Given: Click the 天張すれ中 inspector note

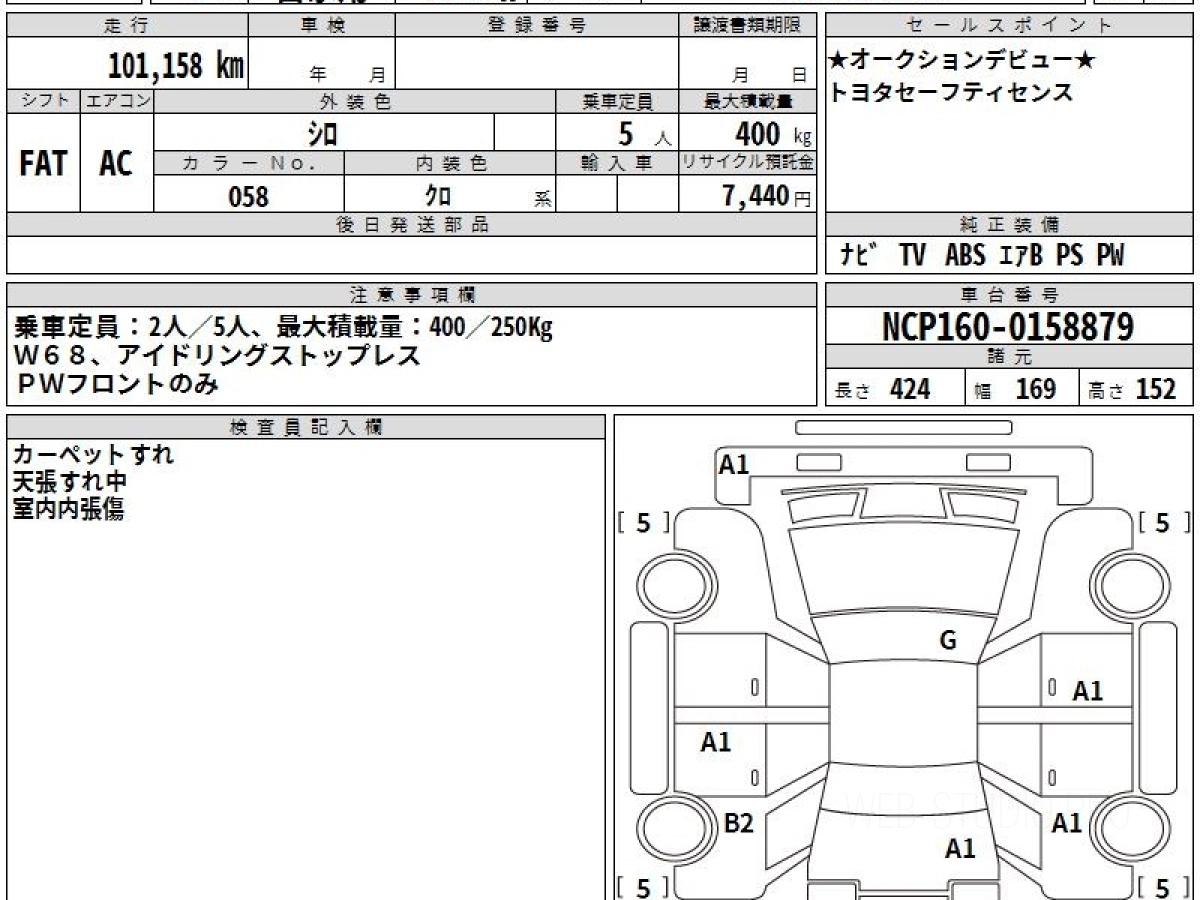Looking at the screenshot, I should pyautogui.click(x=70, y=482).
